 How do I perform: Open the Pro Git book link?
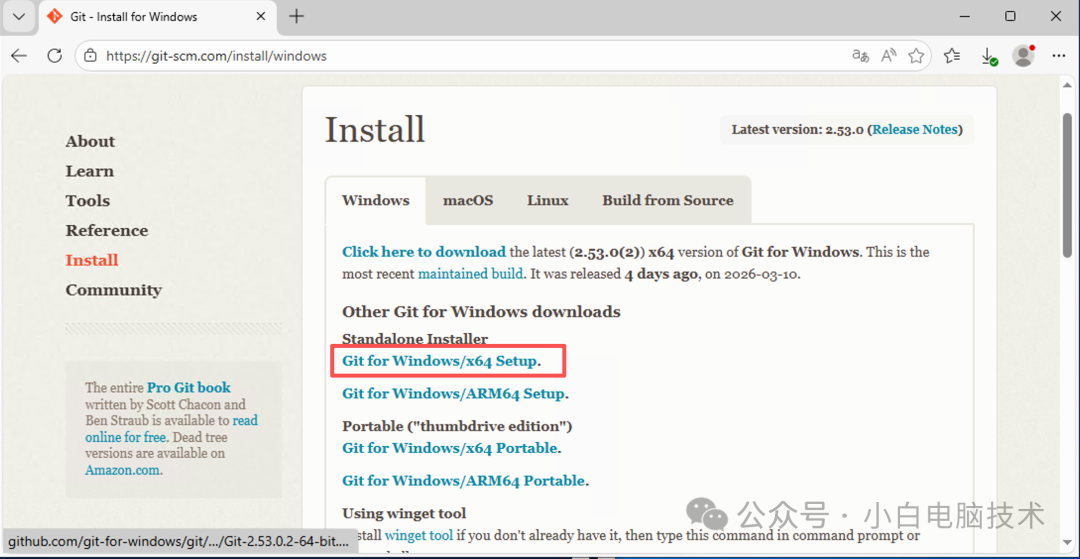(x=189, y=388)
